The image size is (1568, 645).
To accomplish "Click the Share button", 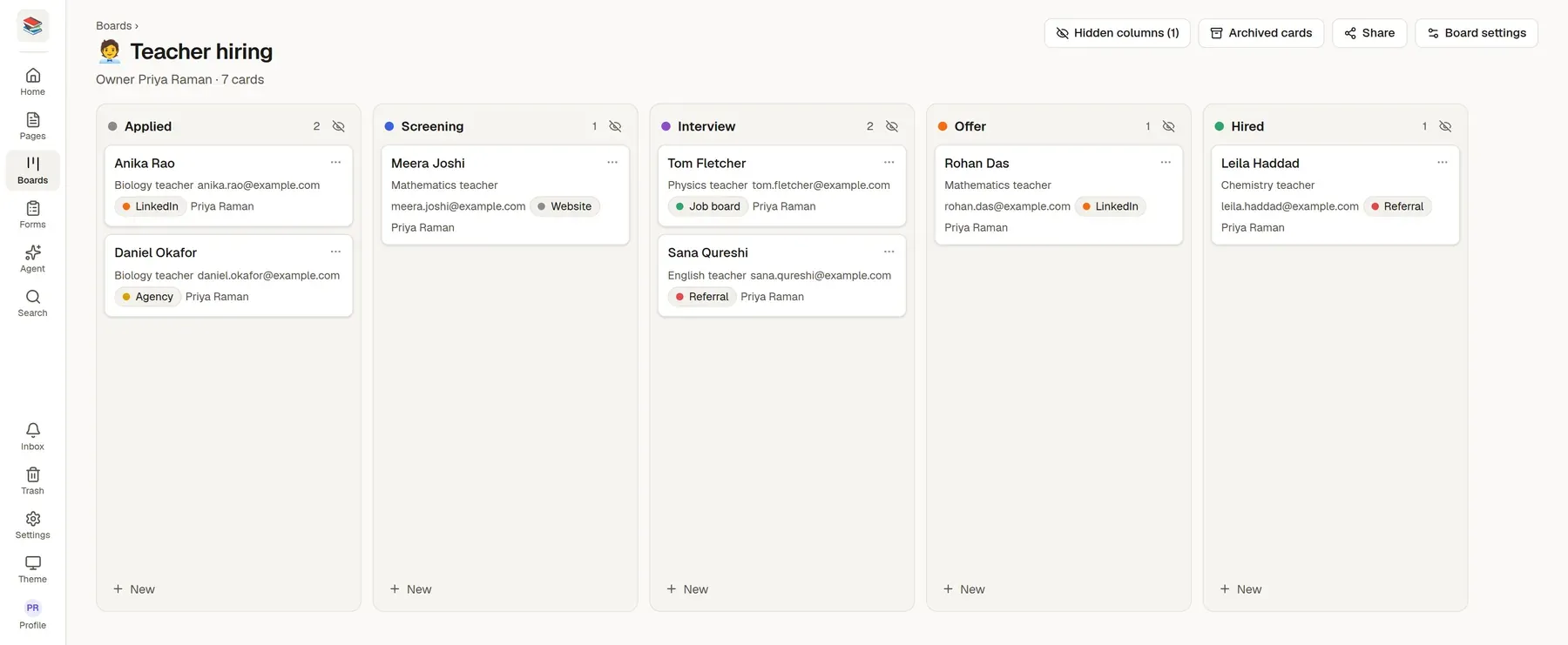I will pyautogui.click(x=1369, y=33).
